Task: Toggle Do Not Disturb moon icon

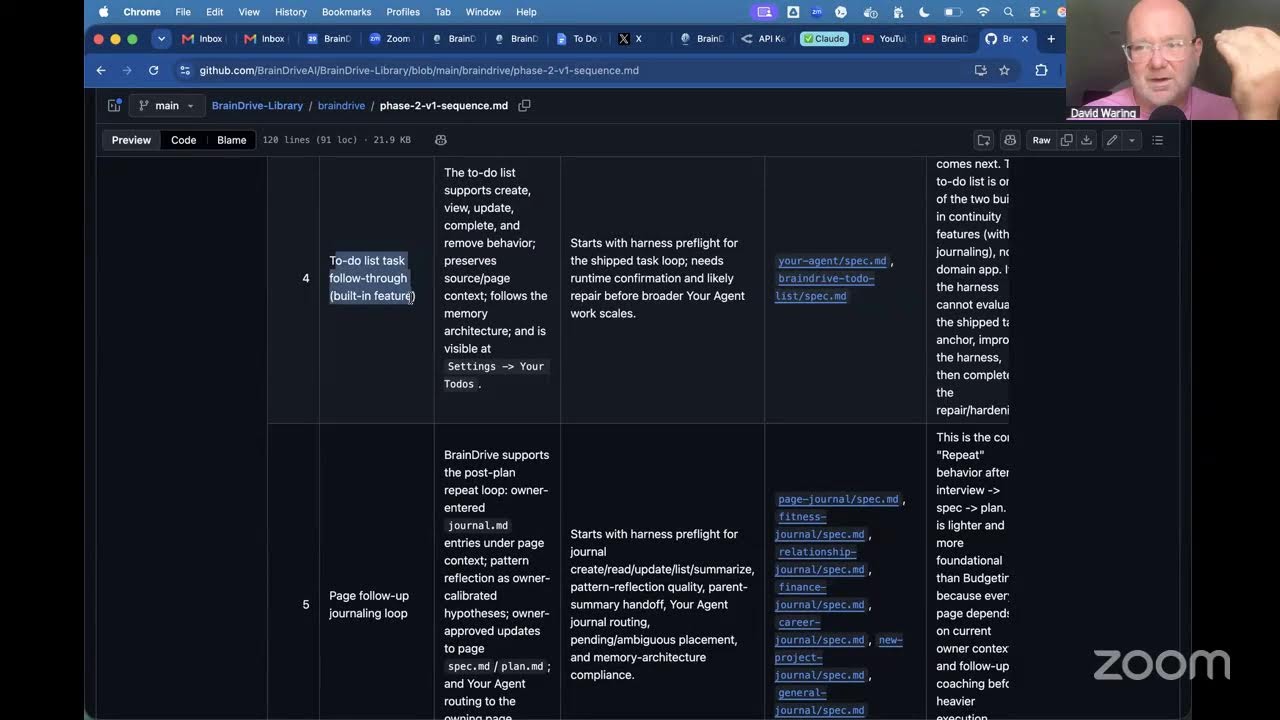Action: click(924, 12)
